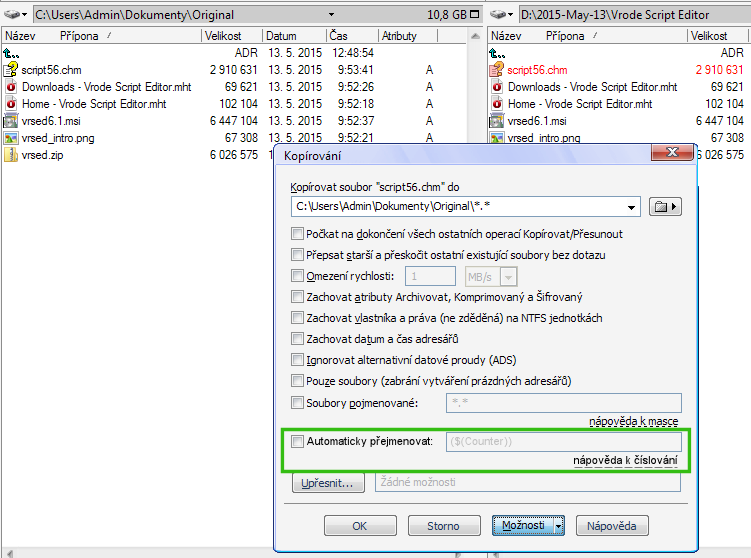Toggle the Omezení rychlosti checkbox

coord(297,276)
